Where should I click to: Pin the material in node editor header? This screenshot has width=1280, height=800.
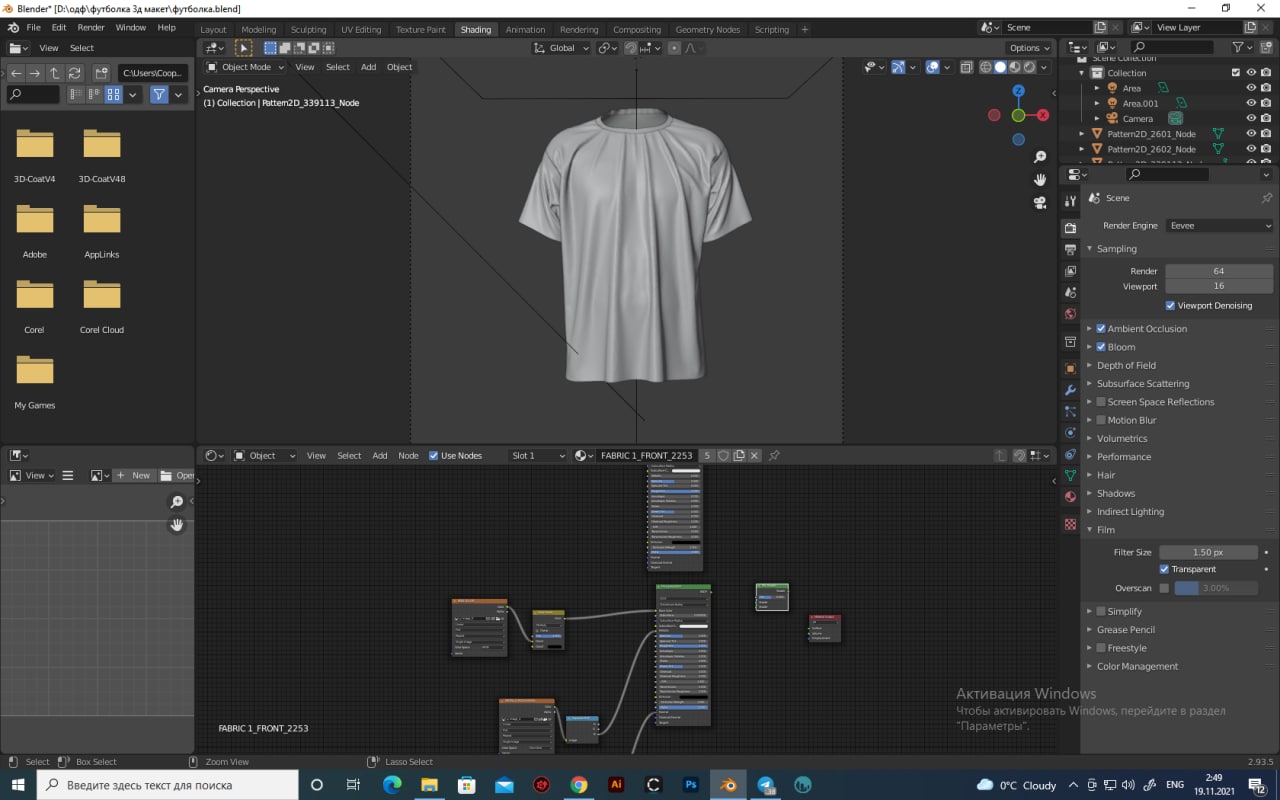[x=773, y=455]
